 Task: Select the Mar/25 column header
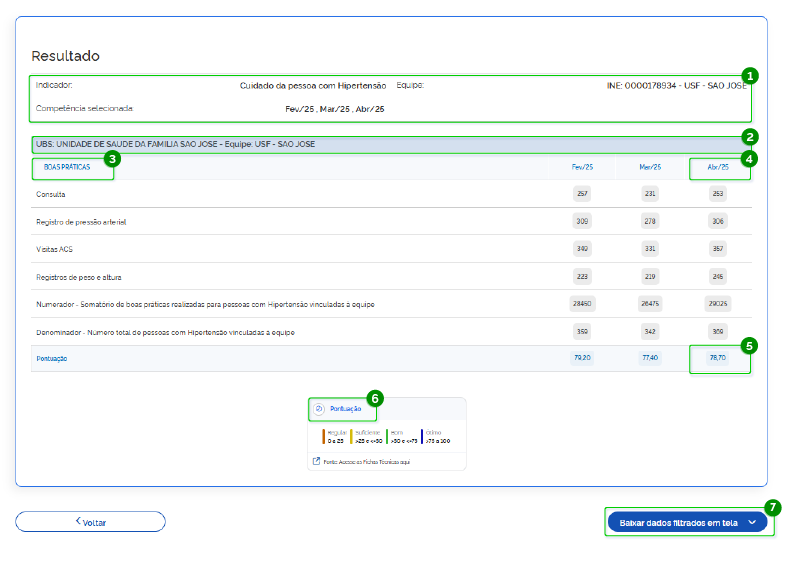[x=650, y=167]
